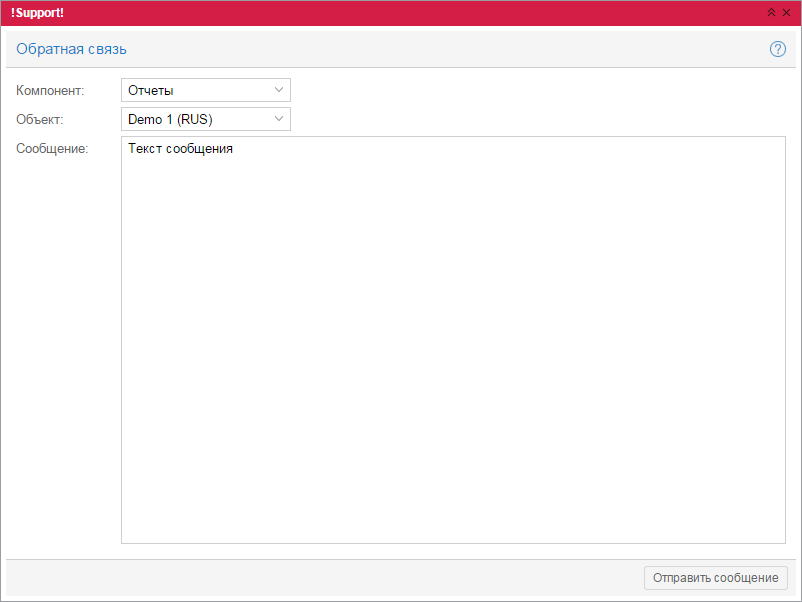
Task: Click empty footer bar left of send button
Action: click(320, 578)
